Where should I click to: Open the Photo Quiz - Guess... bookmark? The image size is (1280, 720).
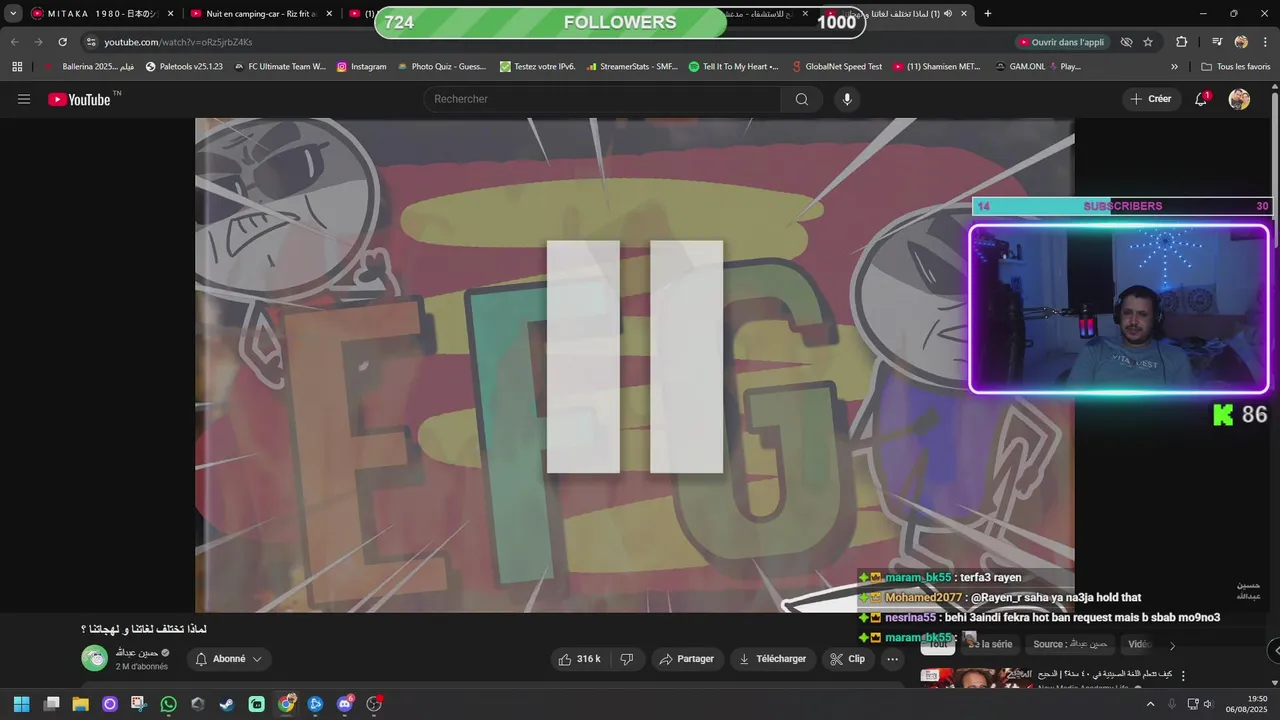(x=441, y=67)
